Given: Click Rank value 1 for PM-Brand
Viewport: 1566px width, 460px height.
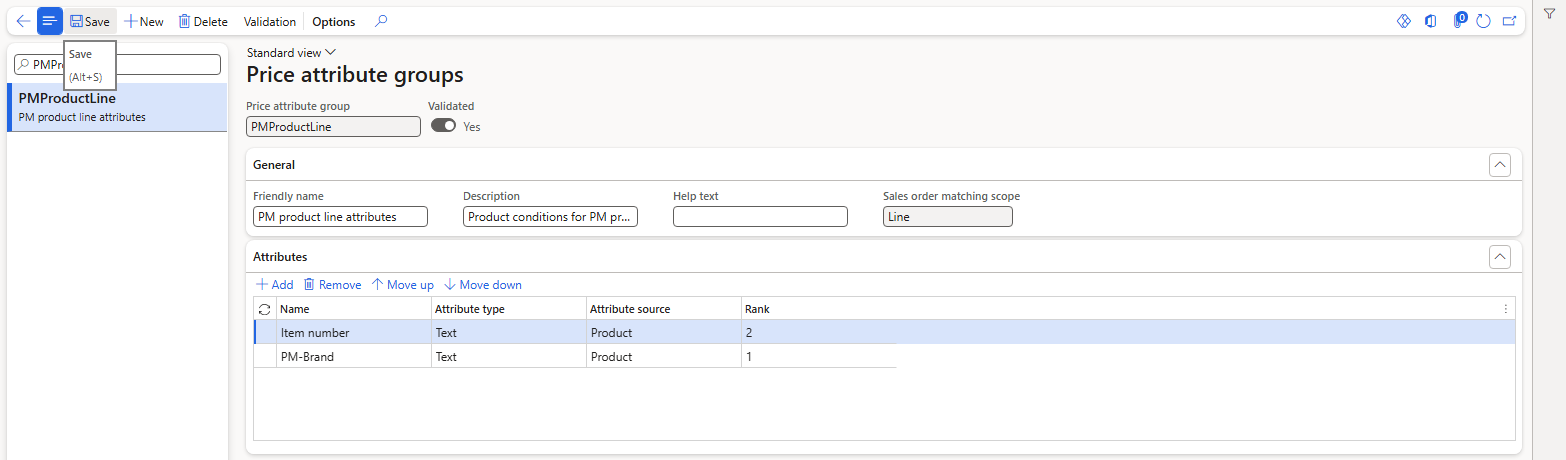Looking at the screenshot, I should [x=818, y=356].
